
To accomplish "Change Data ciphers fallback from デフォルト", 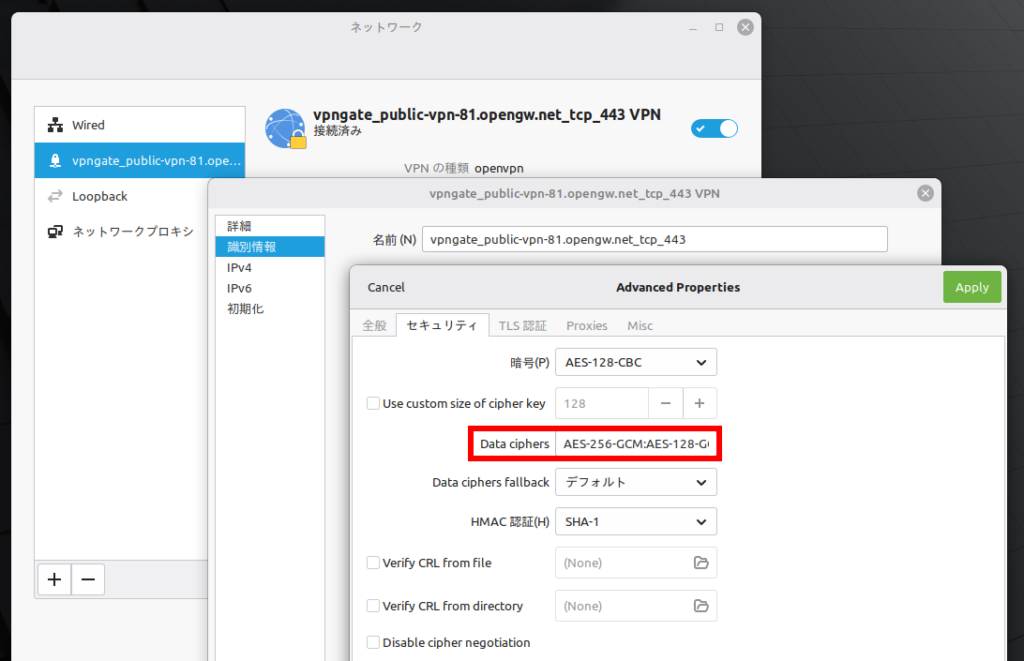I will coord(636,481).
